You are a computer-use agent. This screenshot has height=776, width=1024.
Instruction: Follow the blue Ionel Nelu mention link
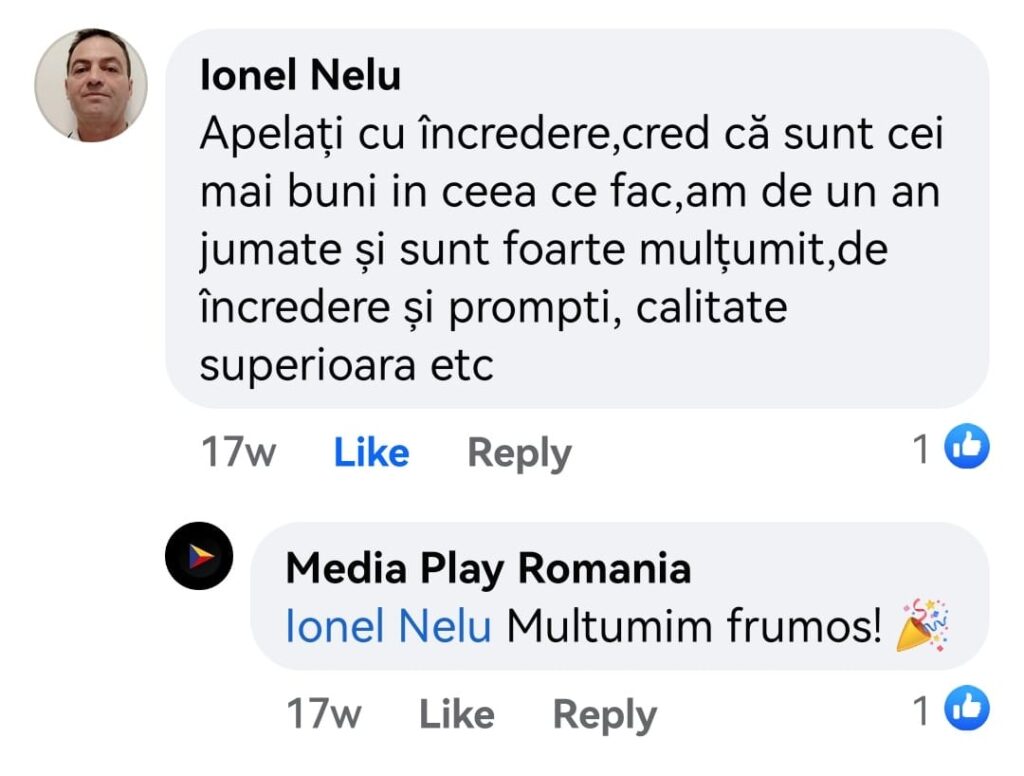pyautogui.click(x=388, y=627)
